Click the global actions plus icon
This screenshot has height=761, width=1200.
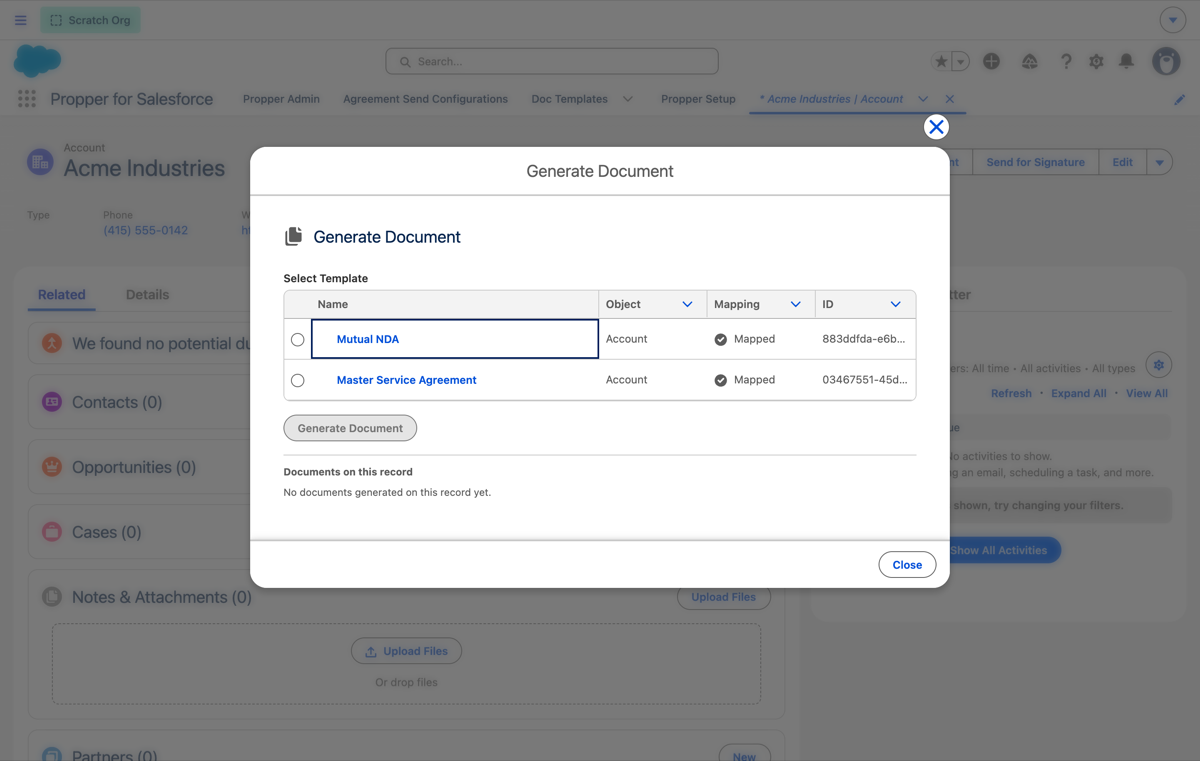point(991,61)
